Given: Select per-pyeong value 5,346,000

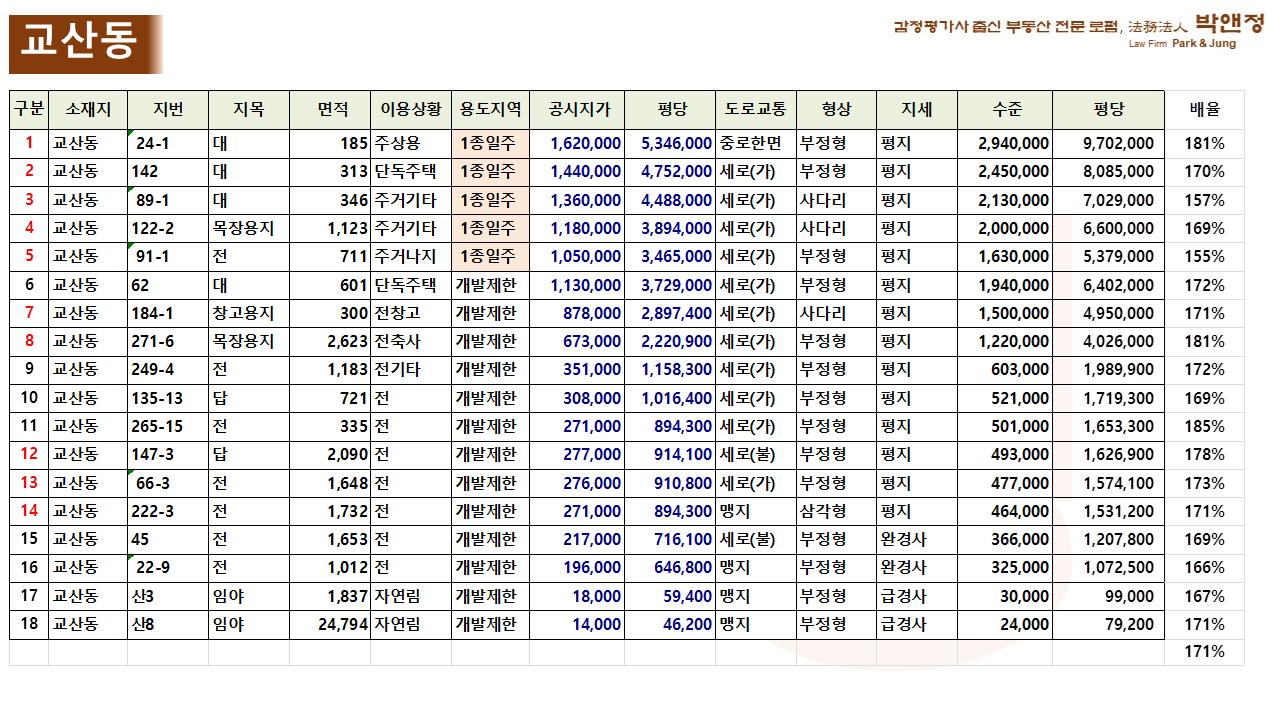Looking at the screenshot, I should (x=670, y=144).
